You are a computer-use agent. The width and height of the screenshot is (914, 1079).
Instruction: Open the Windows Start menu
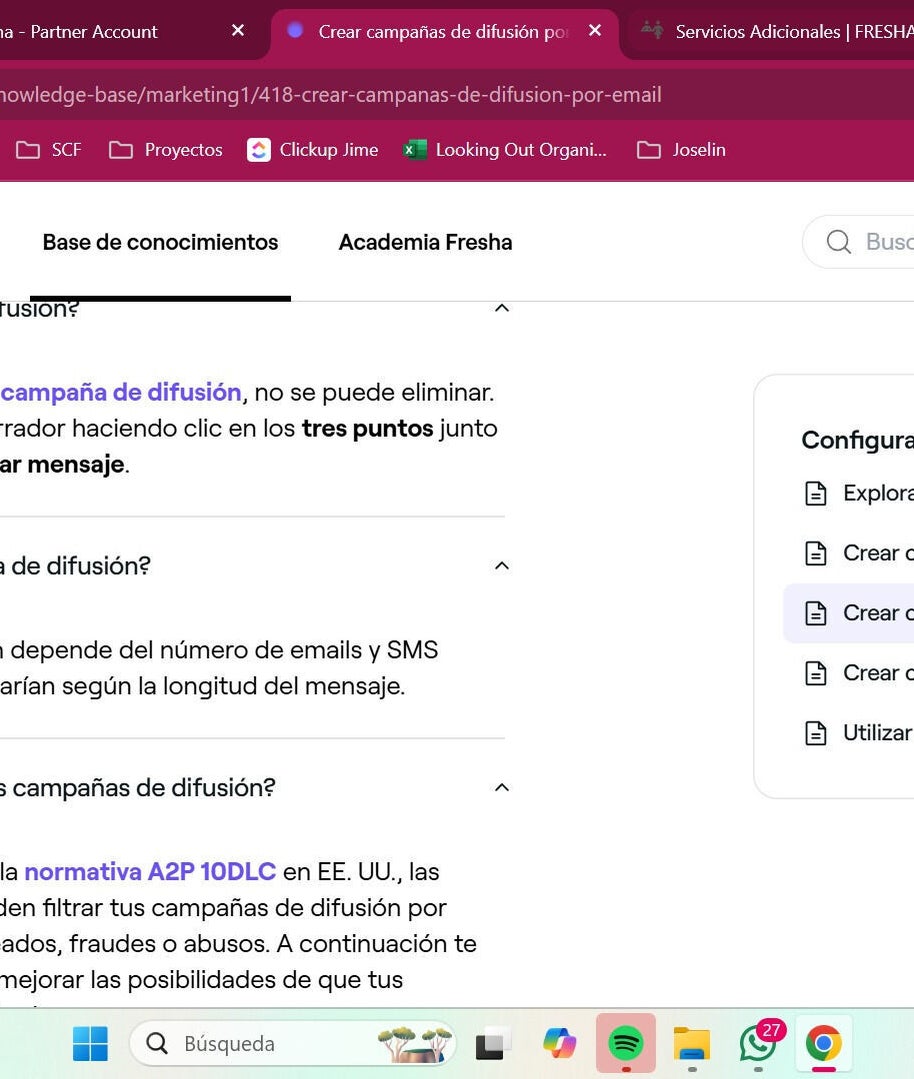coord(90,1043)
